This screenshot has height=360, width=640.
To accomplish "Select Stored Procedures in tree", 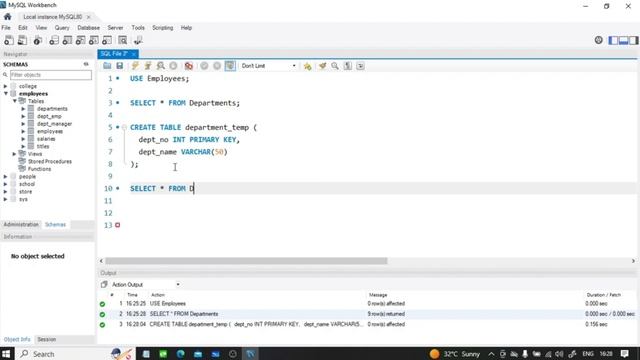I will click(x=49, y=161).
